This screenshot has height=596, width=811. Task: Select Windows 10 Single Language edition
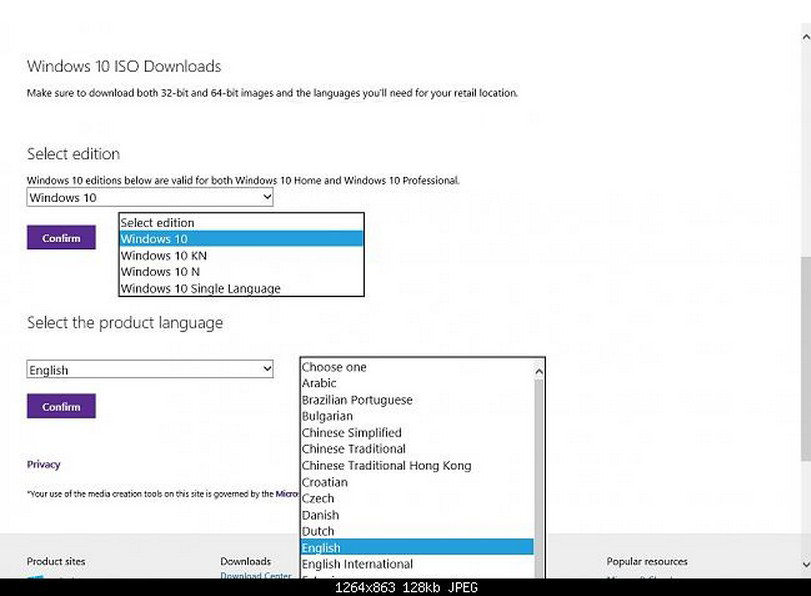(x=241, y=288)
